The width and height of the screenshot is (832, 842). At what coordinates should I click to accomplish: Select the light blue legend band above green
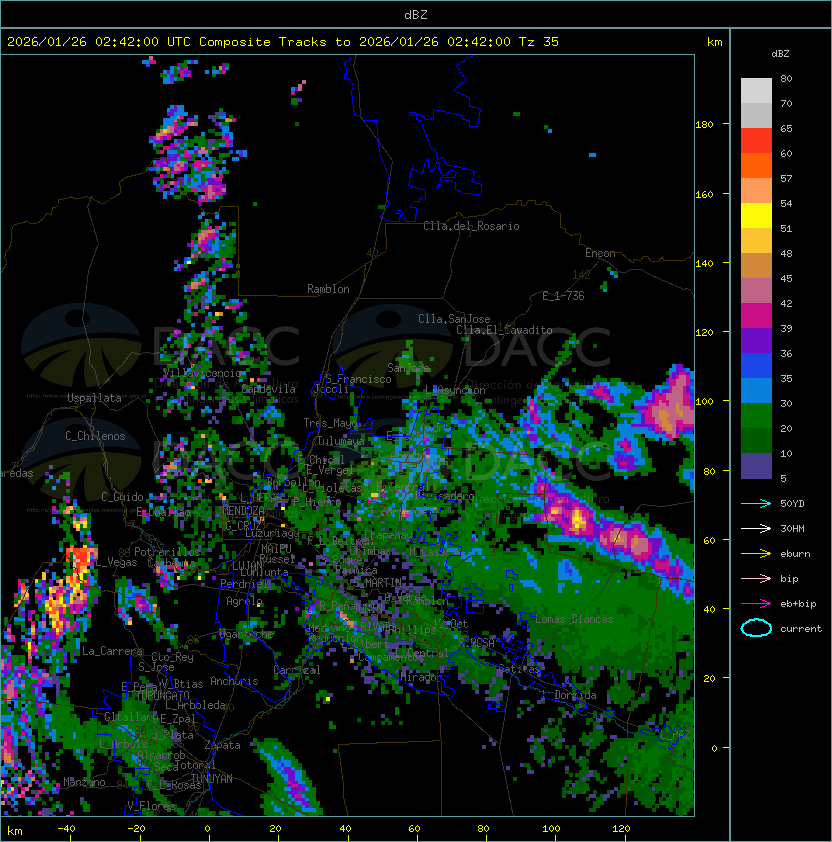click(756, 391)
